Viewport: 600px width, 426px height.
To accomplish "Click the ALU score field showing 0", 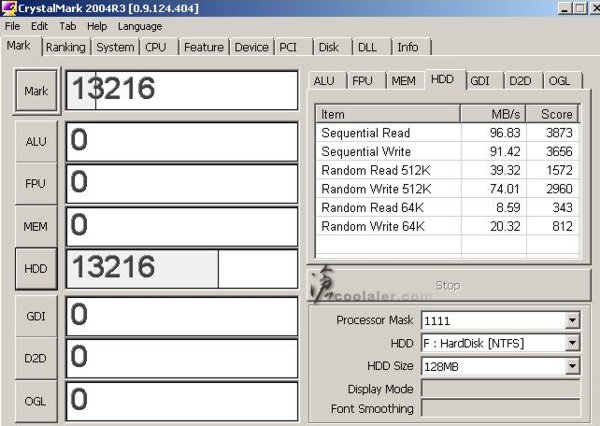I will (x=182, y=142).
